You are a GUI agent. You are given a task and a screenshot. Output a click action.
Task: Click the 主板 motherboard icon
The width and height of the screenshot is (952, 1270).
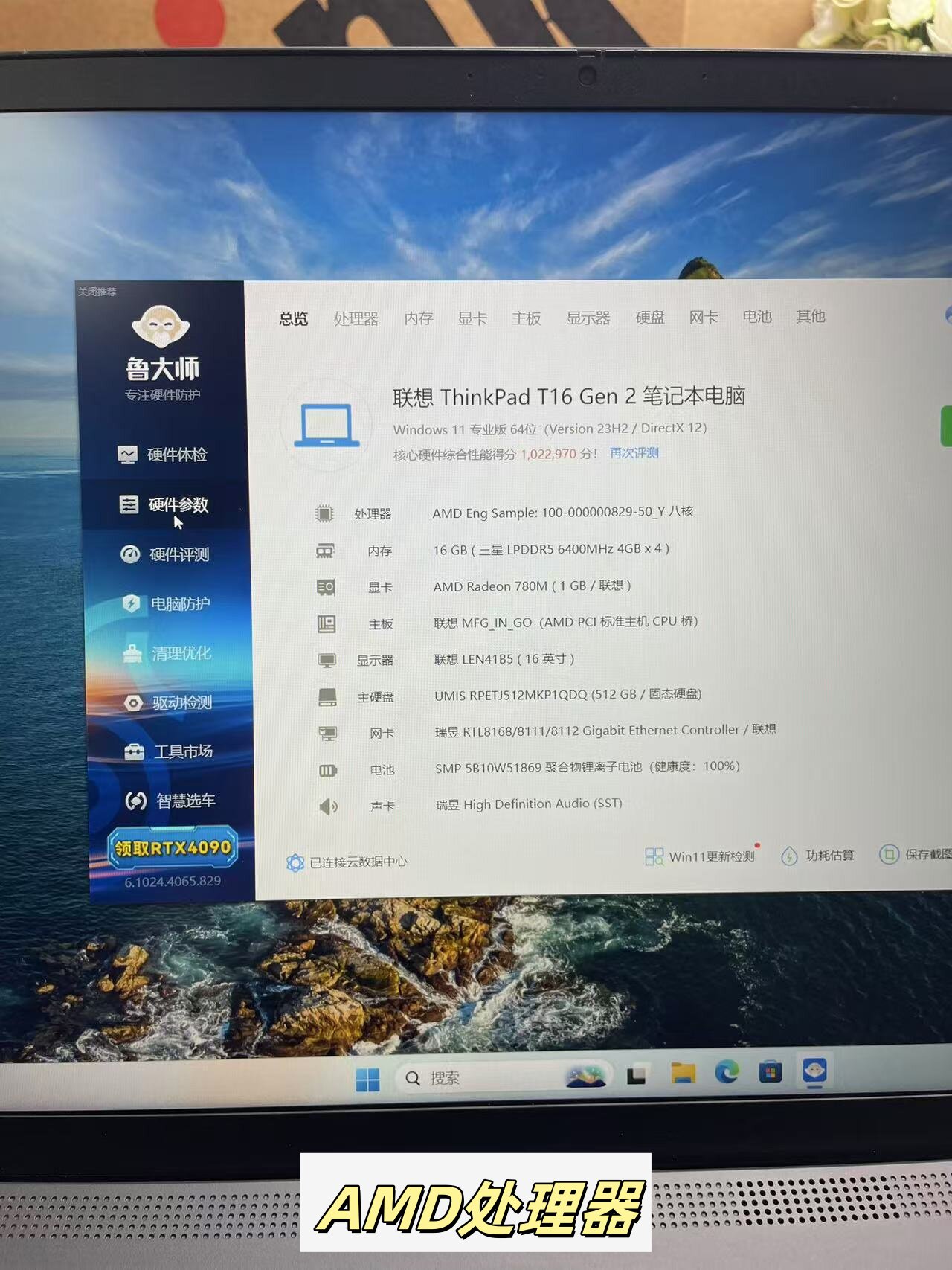click(327, 623)
